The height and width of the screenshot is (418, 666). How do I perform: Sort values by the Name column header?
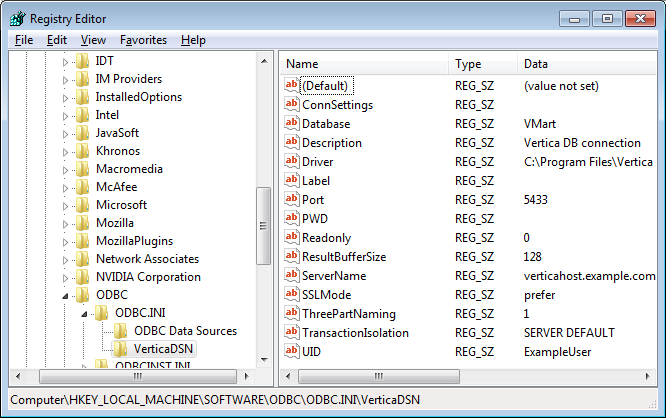(364, 64)
